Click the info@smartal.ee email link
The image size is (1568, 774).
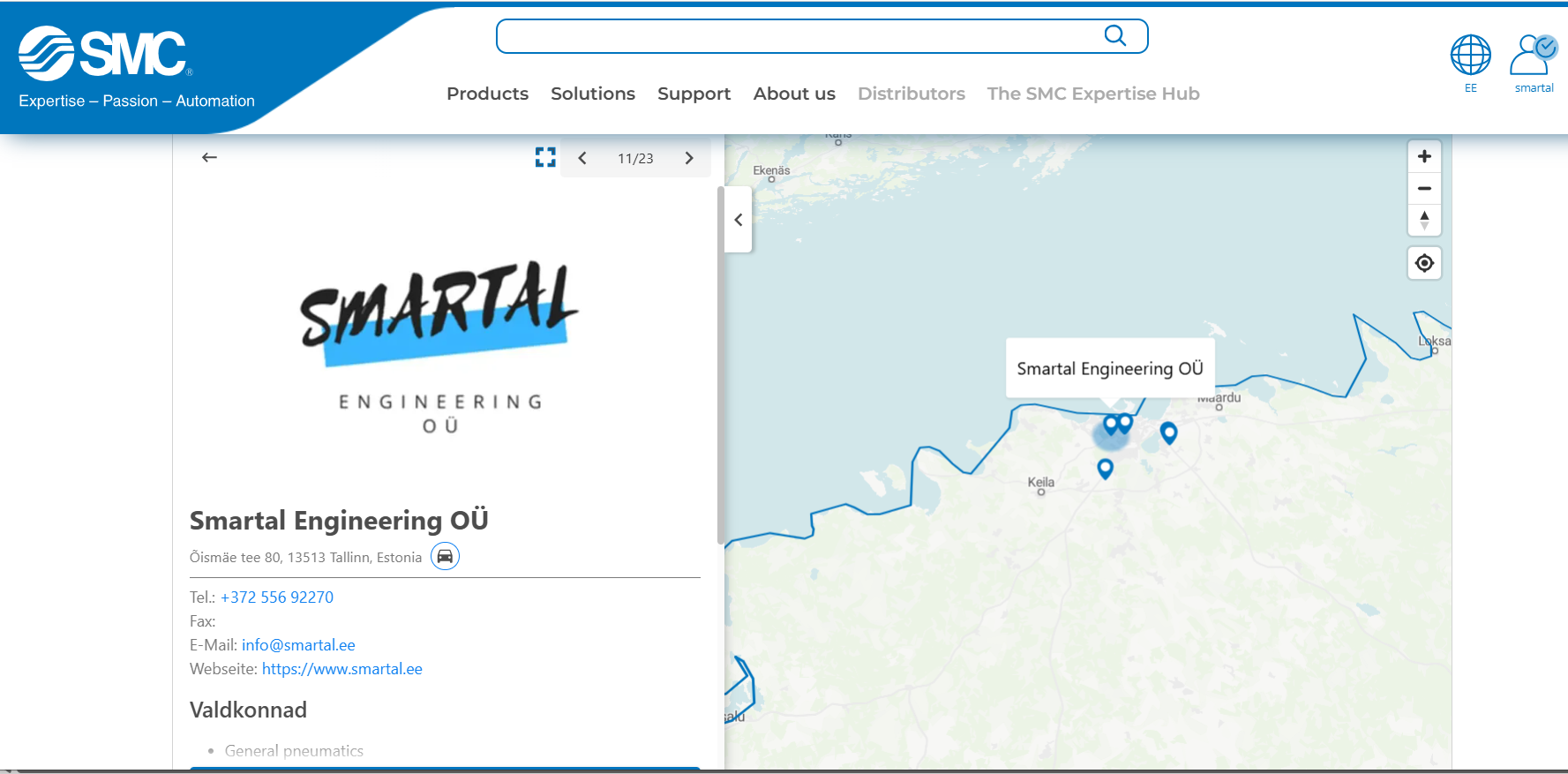[298, 645]
